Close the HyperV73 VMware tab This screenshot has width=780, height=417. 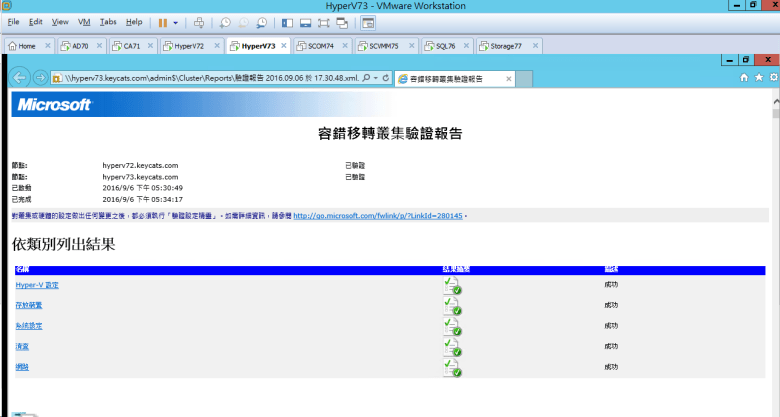pyautogui.click(x=283, y=46)
